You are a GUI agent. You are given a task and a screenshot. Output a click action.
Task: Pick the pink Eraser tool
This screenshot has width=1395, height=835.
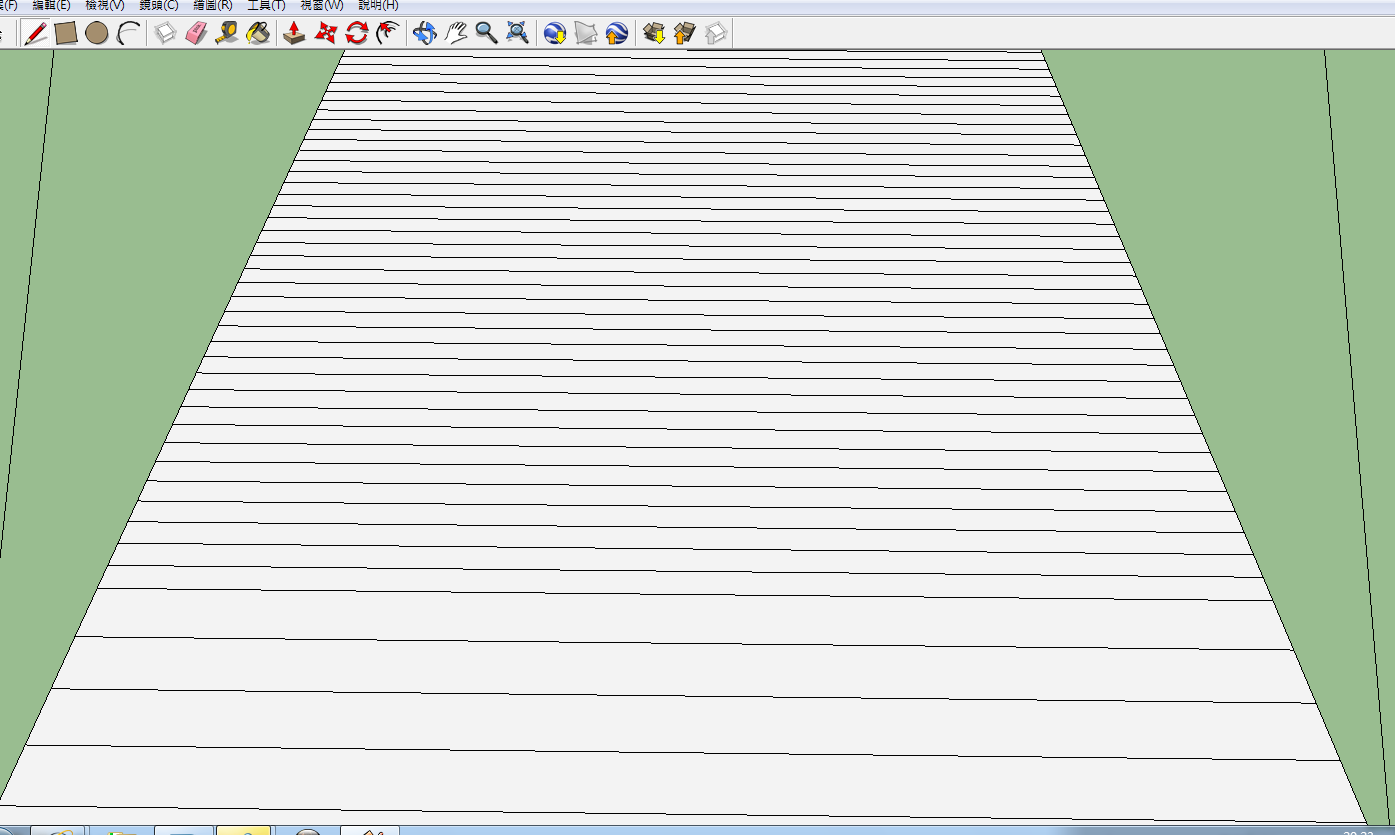point(196,34)
